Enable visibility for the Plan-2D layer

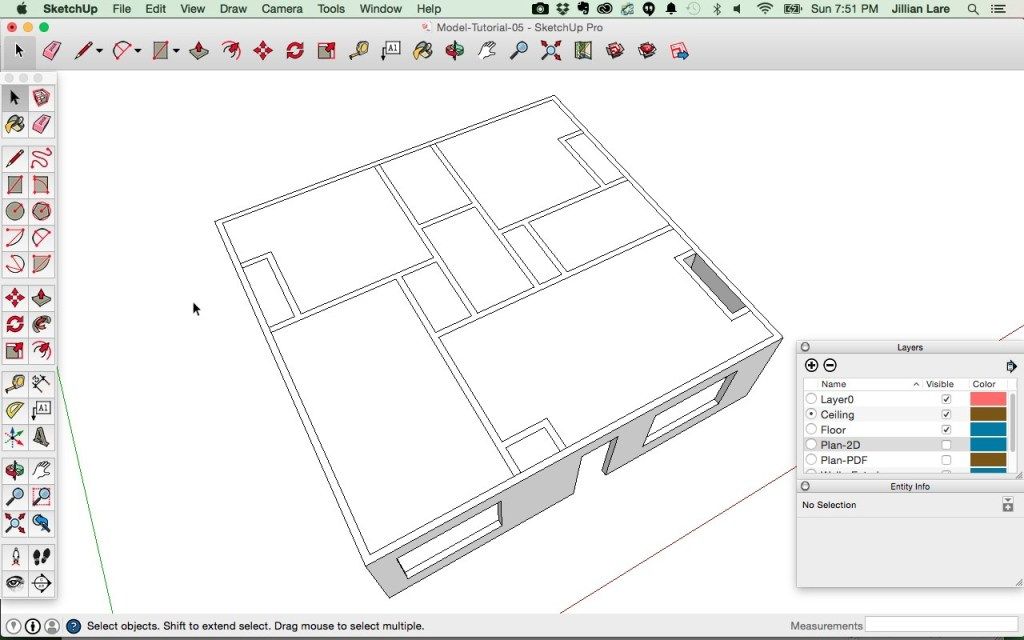click(x=946, y=445)
